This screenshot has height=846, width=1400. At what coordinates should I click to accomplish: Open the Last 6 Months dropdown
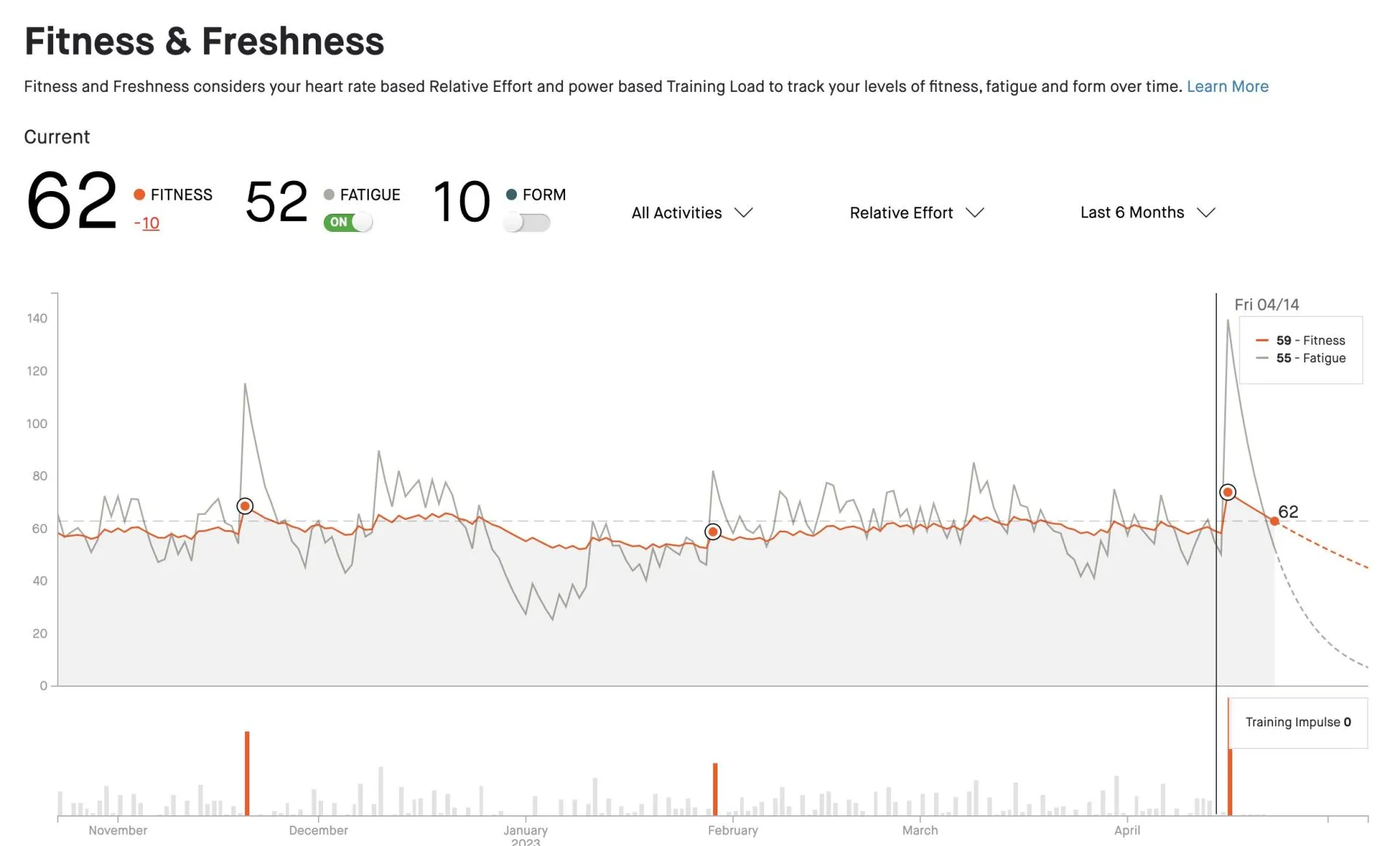(1146, 212)
